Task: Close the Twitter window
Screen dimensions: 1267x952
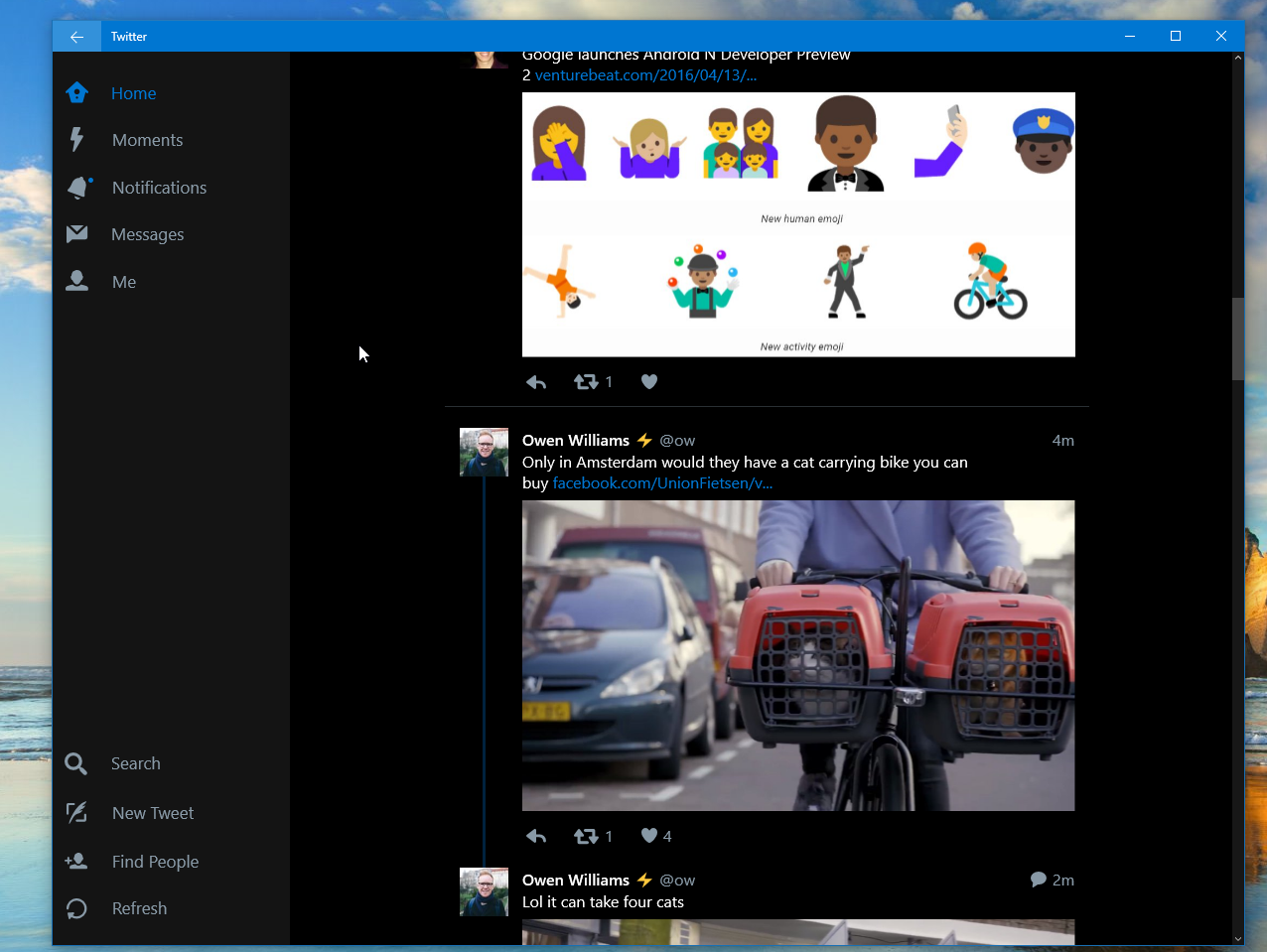Action: tap(1221, 37)
